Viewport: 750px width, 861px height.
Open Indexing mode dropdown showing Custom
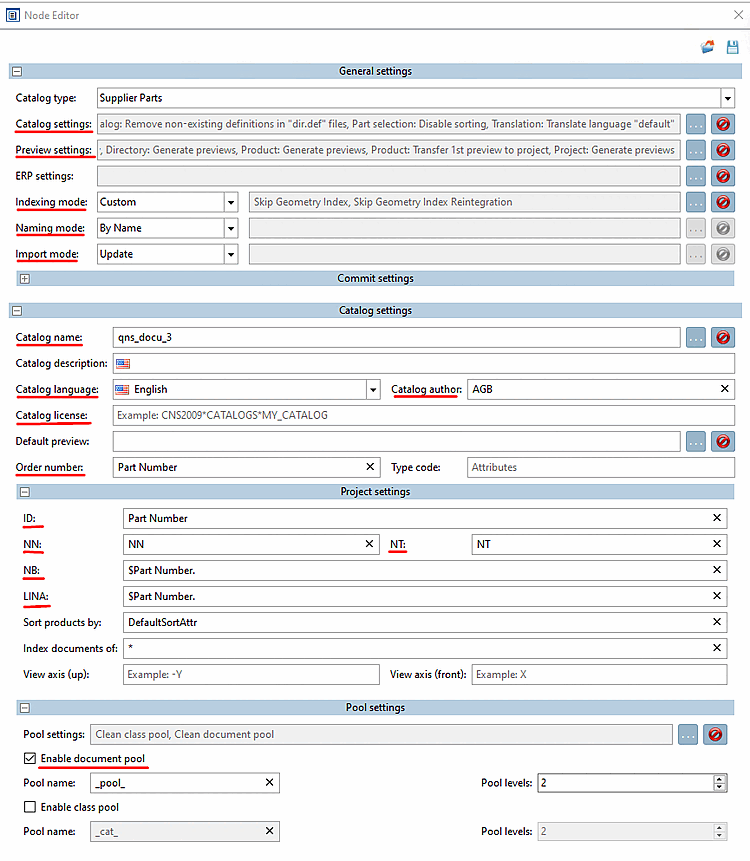(231, 202)
